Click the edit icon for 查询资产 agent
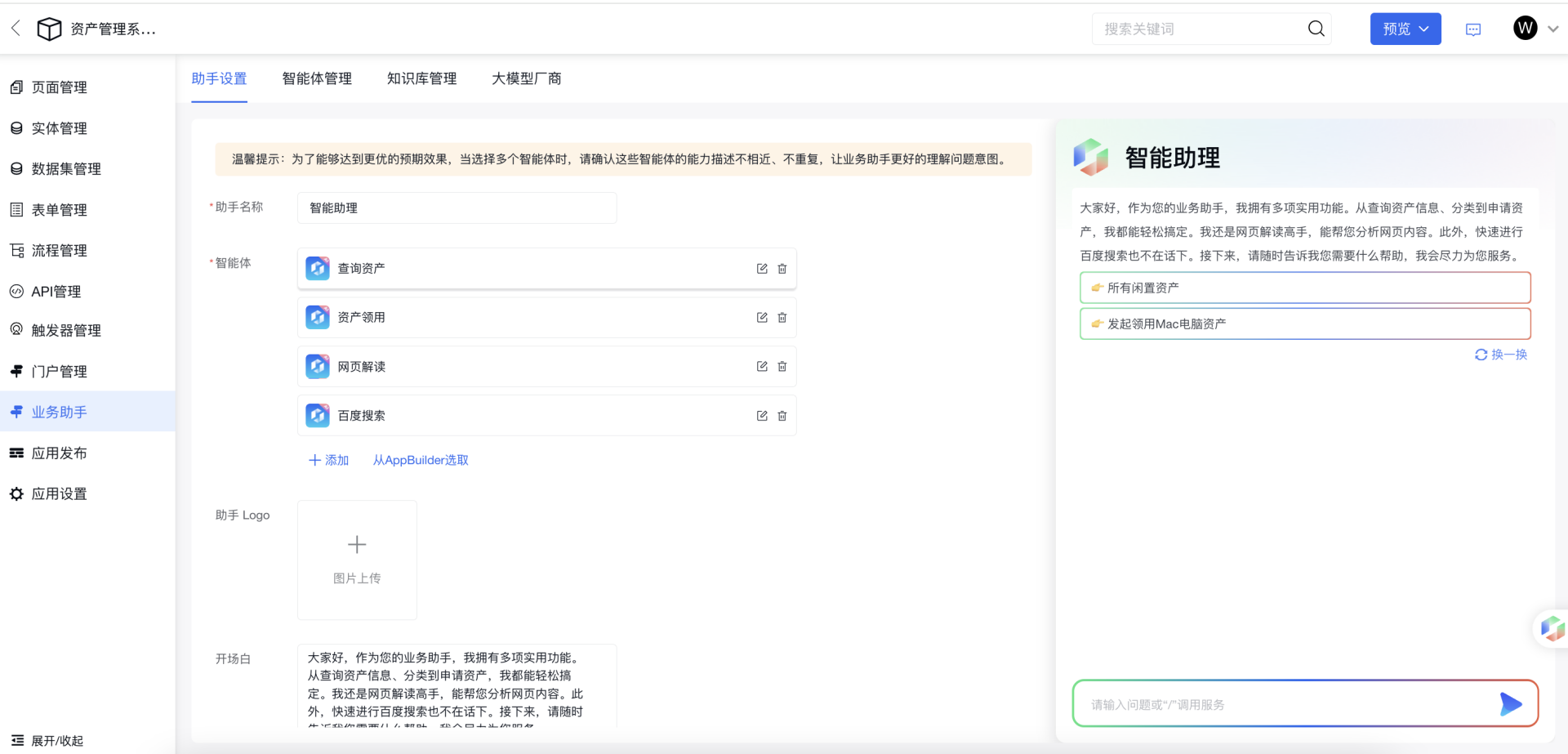 point(761,269)
